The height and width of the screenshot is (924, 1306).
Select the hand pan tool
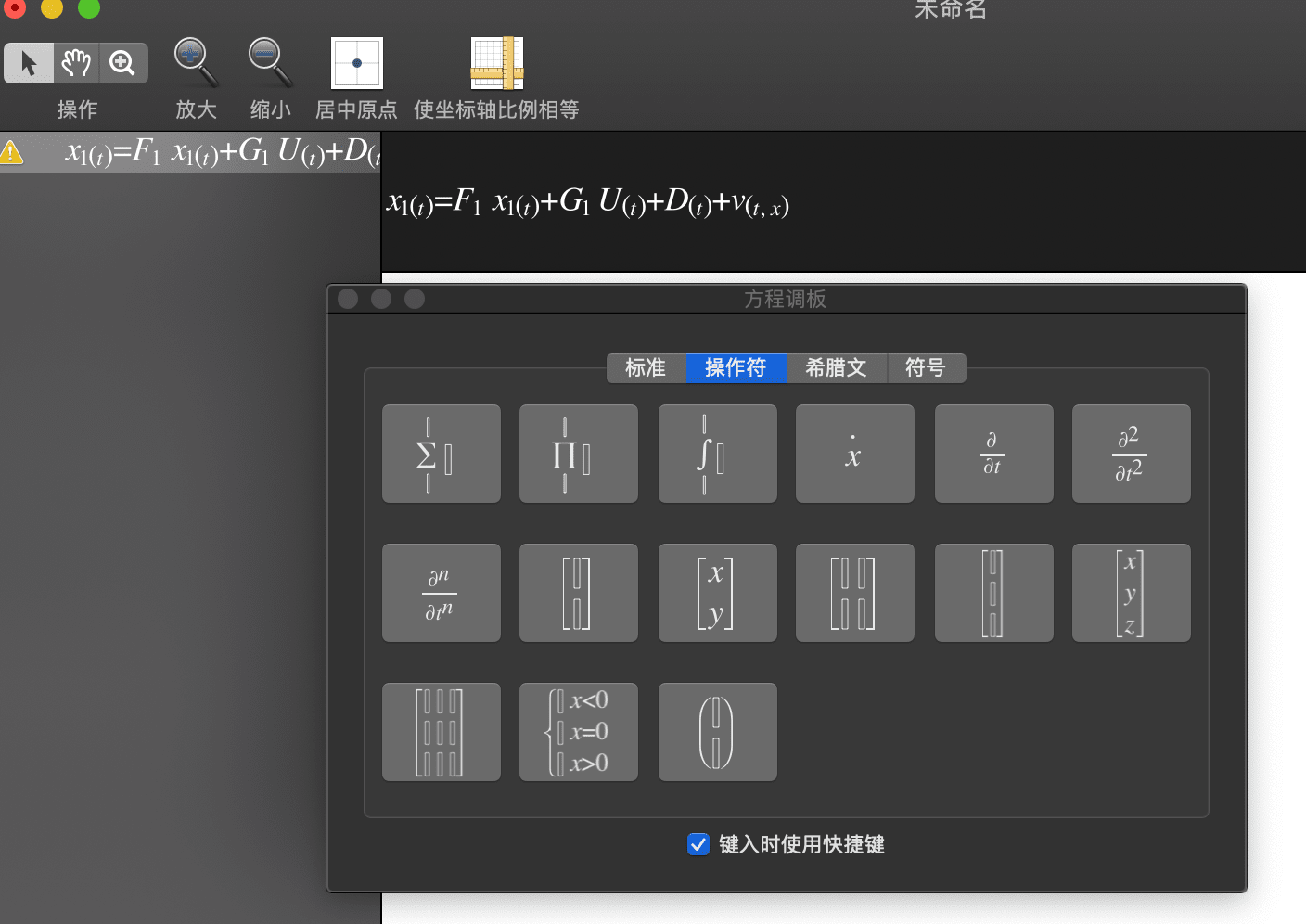coord(75,62)
